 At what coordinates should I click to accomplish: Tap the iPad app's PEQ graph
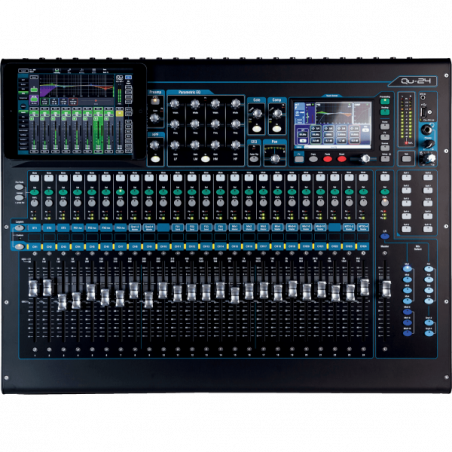click(x=77, y=86)
